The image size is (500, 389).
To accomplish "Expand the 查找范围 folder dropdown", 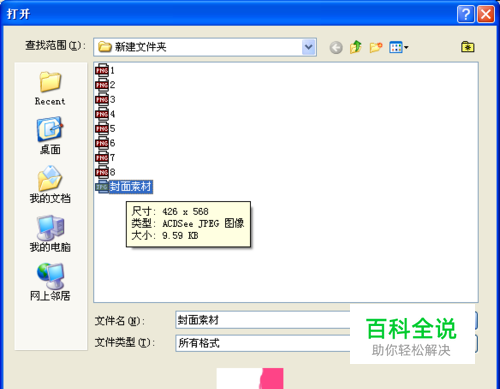I will tap(309, 47).
